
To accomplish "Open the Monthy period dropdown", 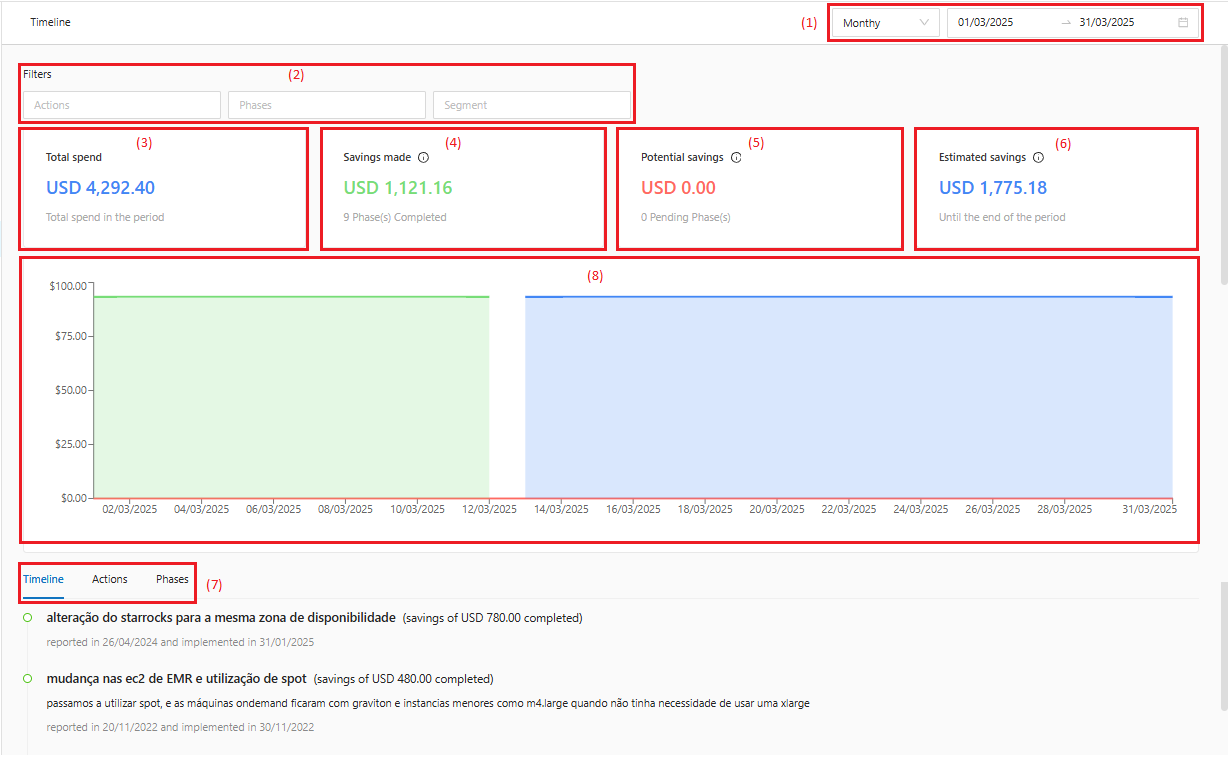I will tap(885, 23).
